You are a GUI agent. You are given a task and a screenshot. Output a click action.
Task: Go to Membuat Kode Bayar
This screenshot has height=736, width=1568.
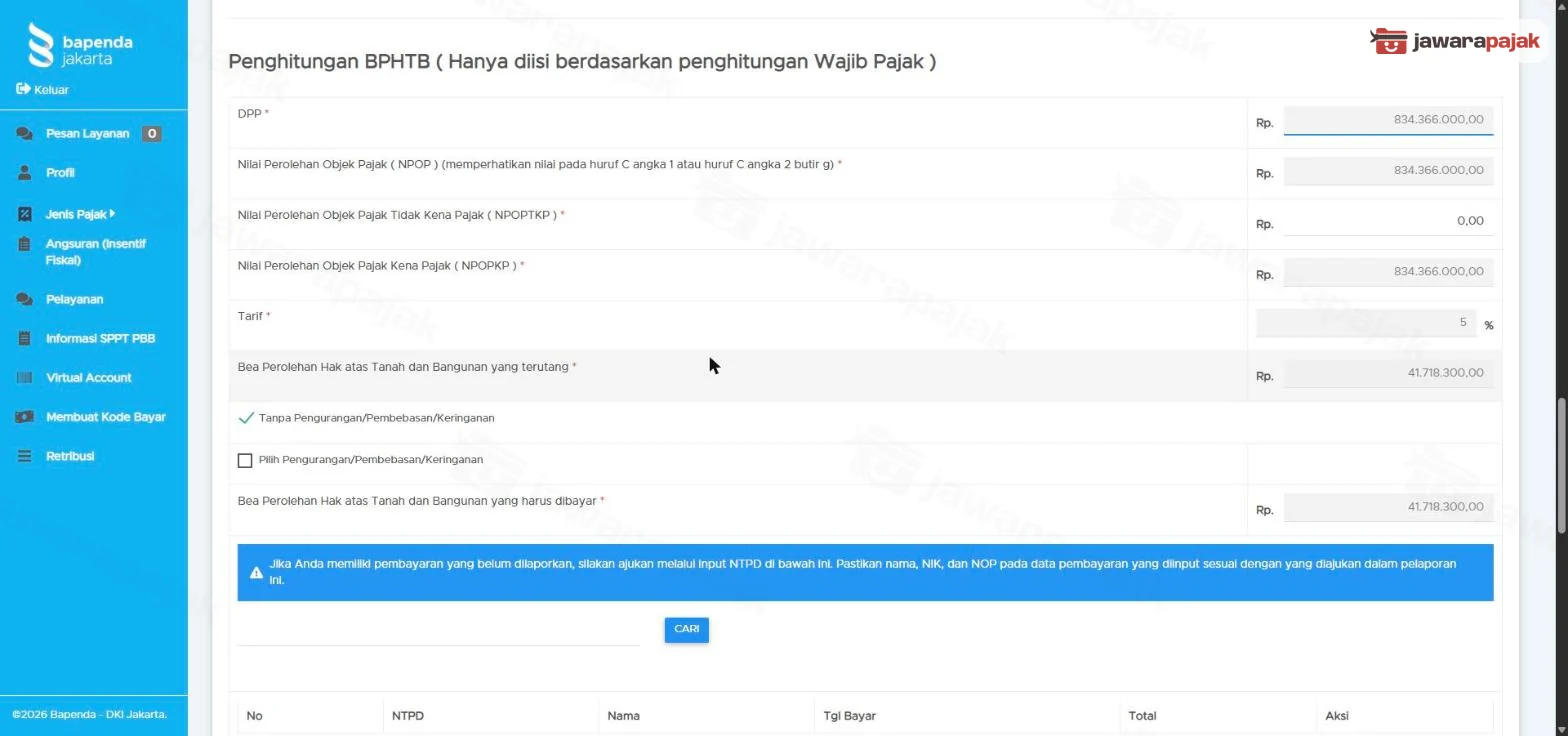105,417
